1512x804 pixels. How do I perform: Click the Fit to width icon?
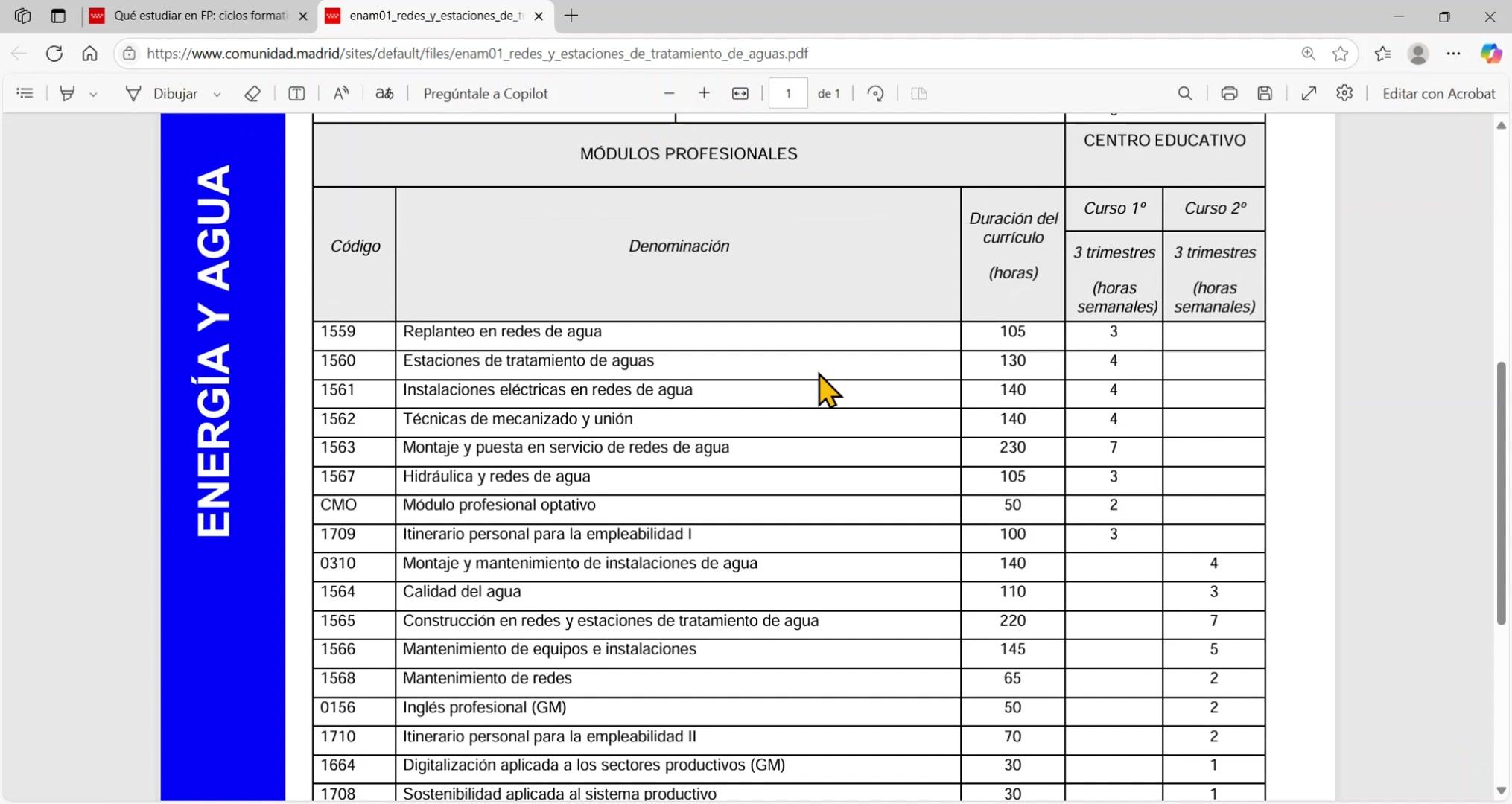(x=740, y=94)
